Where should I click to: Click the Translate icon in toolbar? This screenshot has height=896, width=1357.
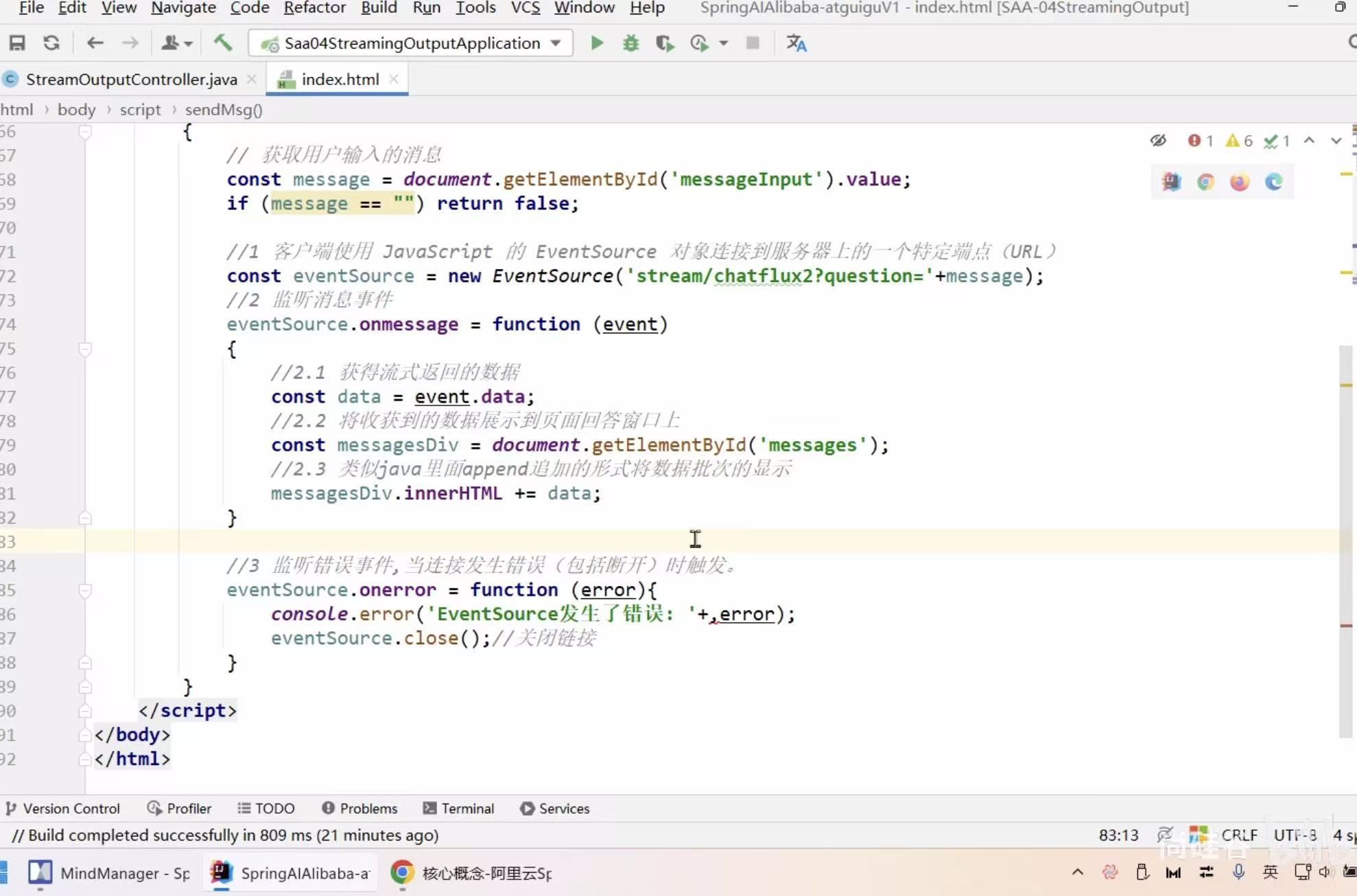pyautogui.click(x=796, y=43)
